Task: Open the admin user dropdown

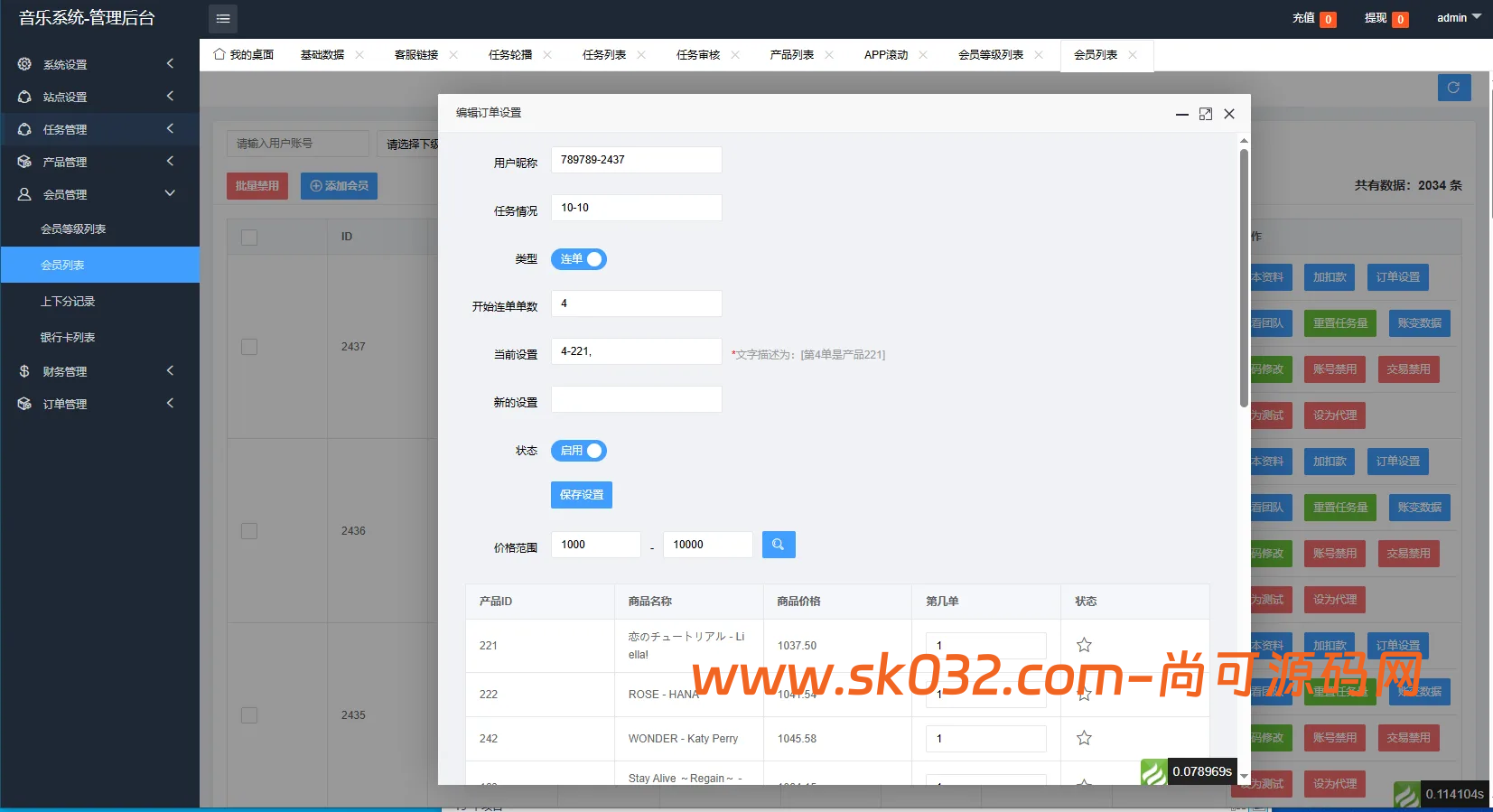Action: (1459, 18)
